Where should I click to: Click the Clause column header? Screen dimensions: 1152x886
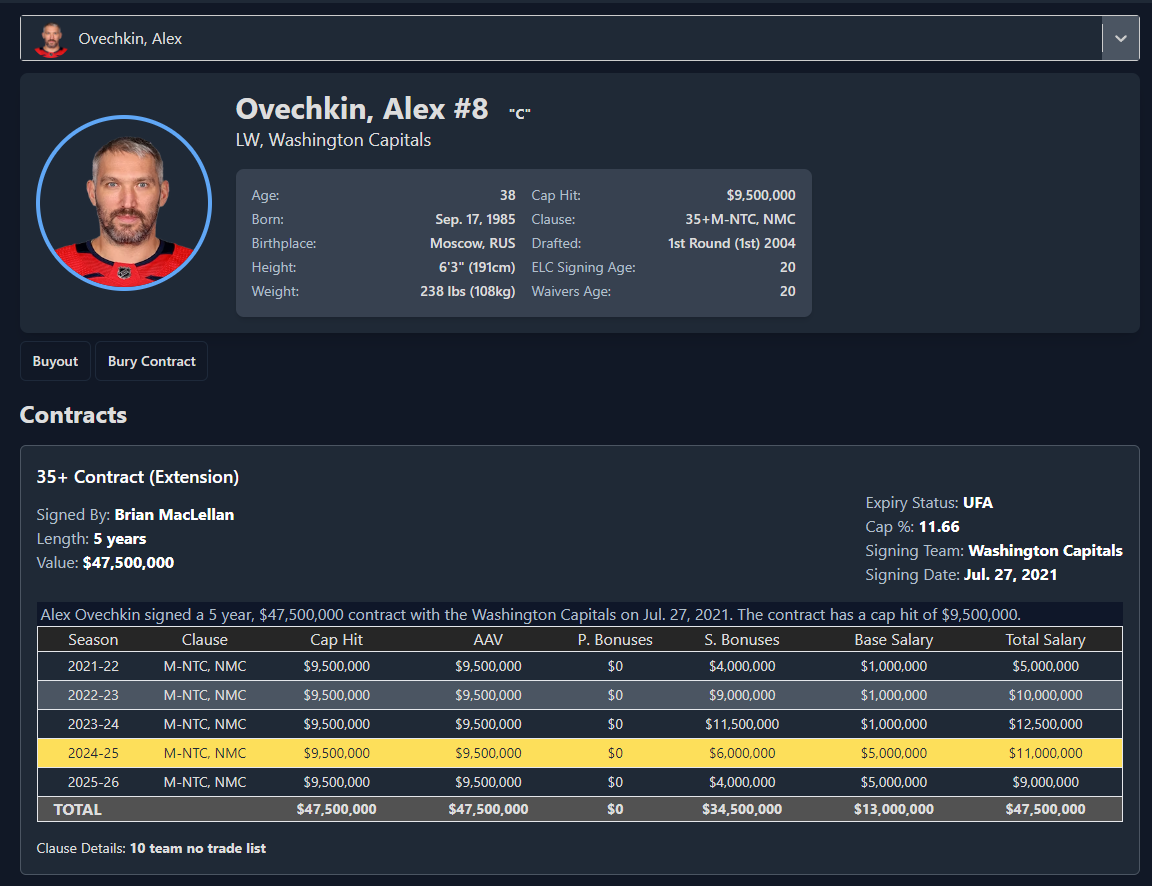tap(204, 640)
